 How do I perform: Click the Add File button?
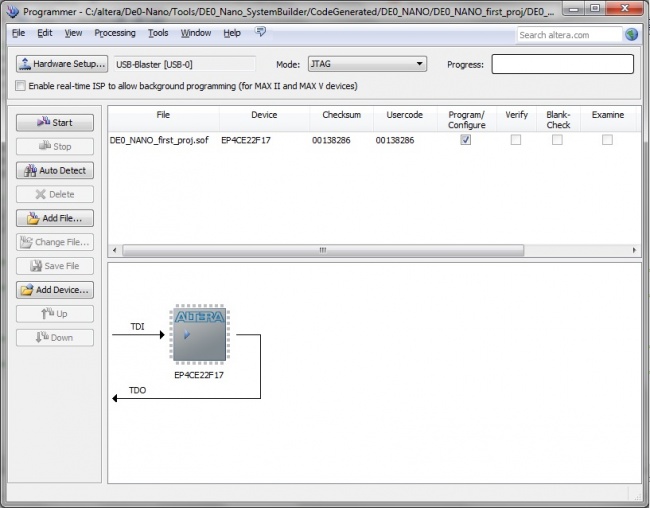click(x=55, y=218)
